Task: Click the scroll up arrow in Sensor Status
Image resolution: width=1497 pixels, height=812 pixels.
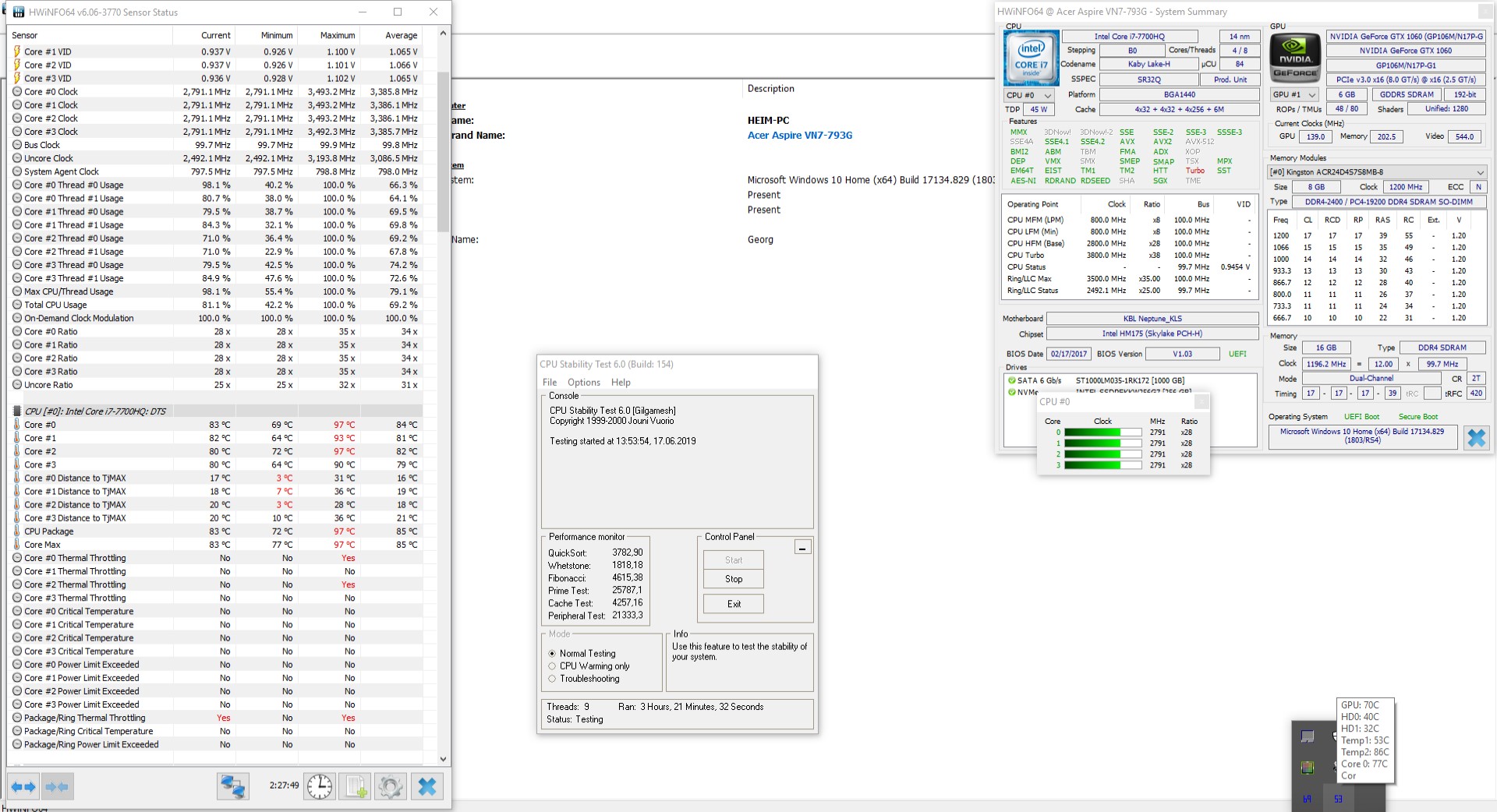Action: (443, 34)
